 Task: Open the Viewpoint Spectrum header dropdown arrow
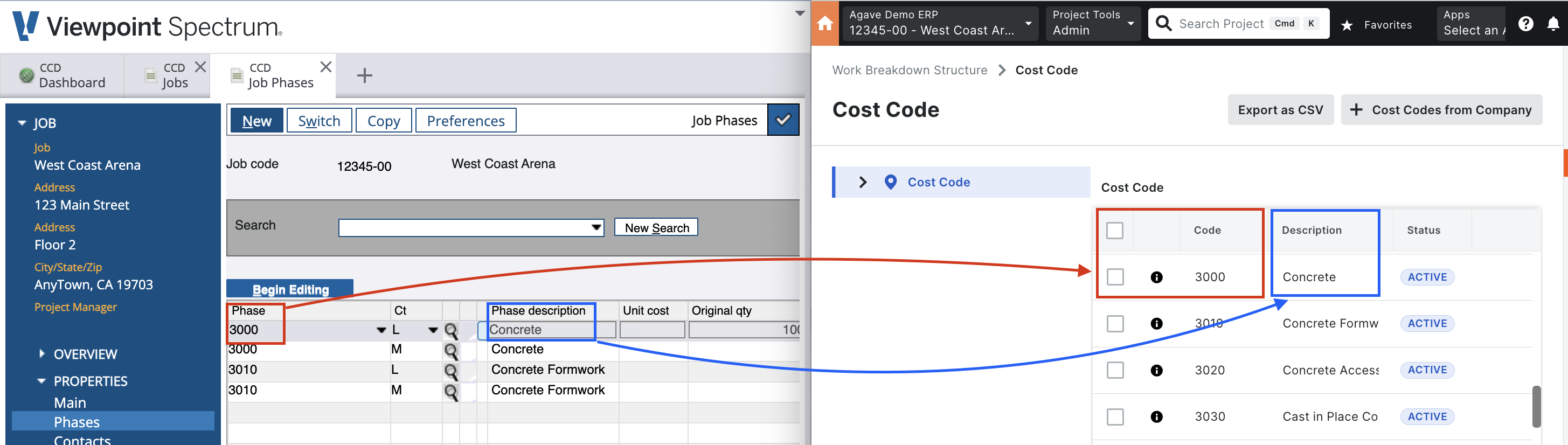(x=800, y=13)
